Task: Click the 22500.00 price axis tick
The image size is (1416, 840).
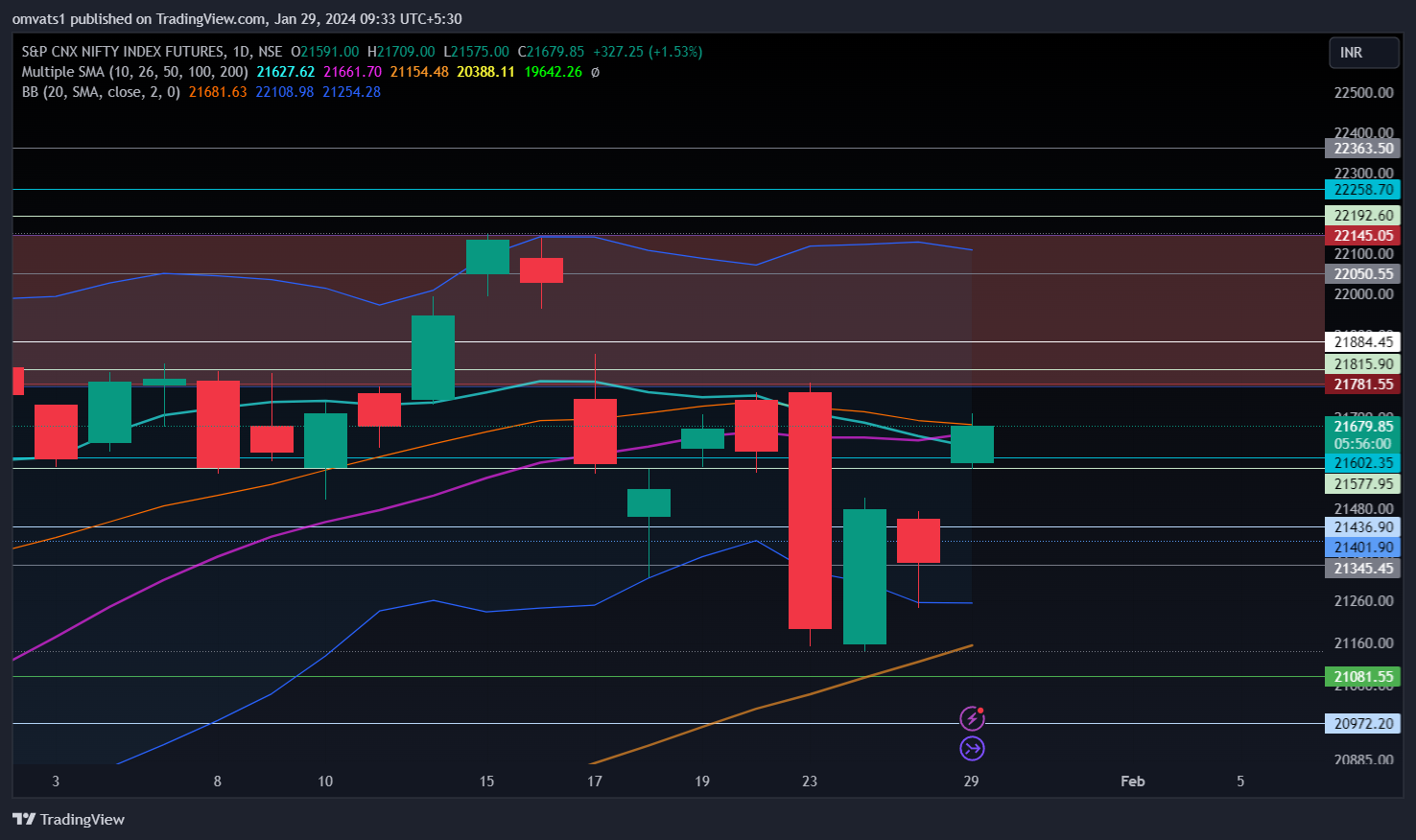Action: [x=1363, y=93]
